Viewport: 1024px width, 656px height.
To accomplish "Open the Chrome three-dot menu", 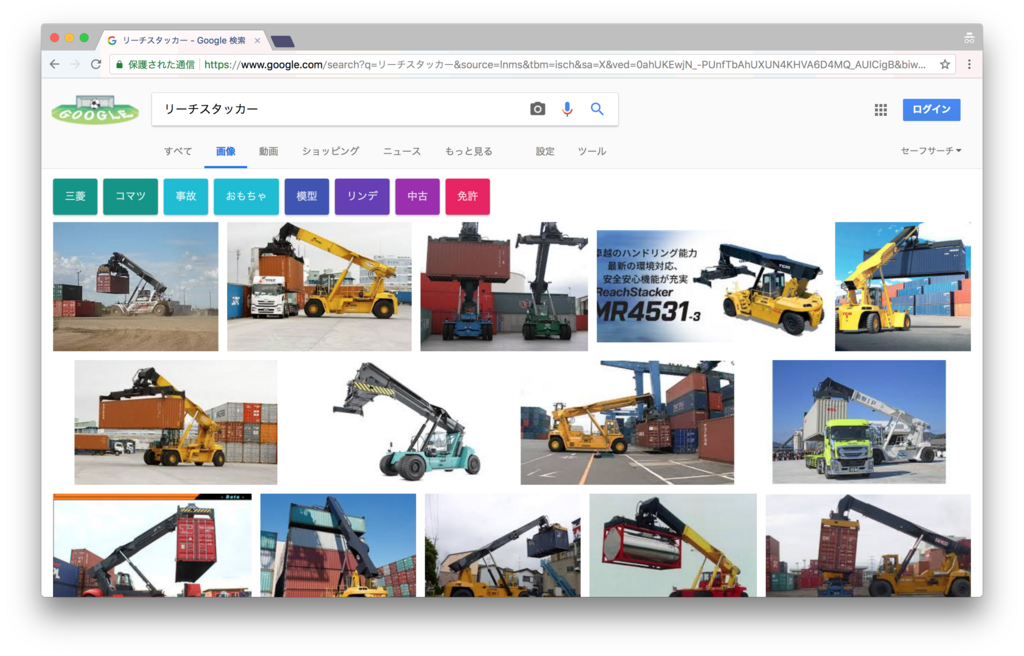I will (969, 64).
